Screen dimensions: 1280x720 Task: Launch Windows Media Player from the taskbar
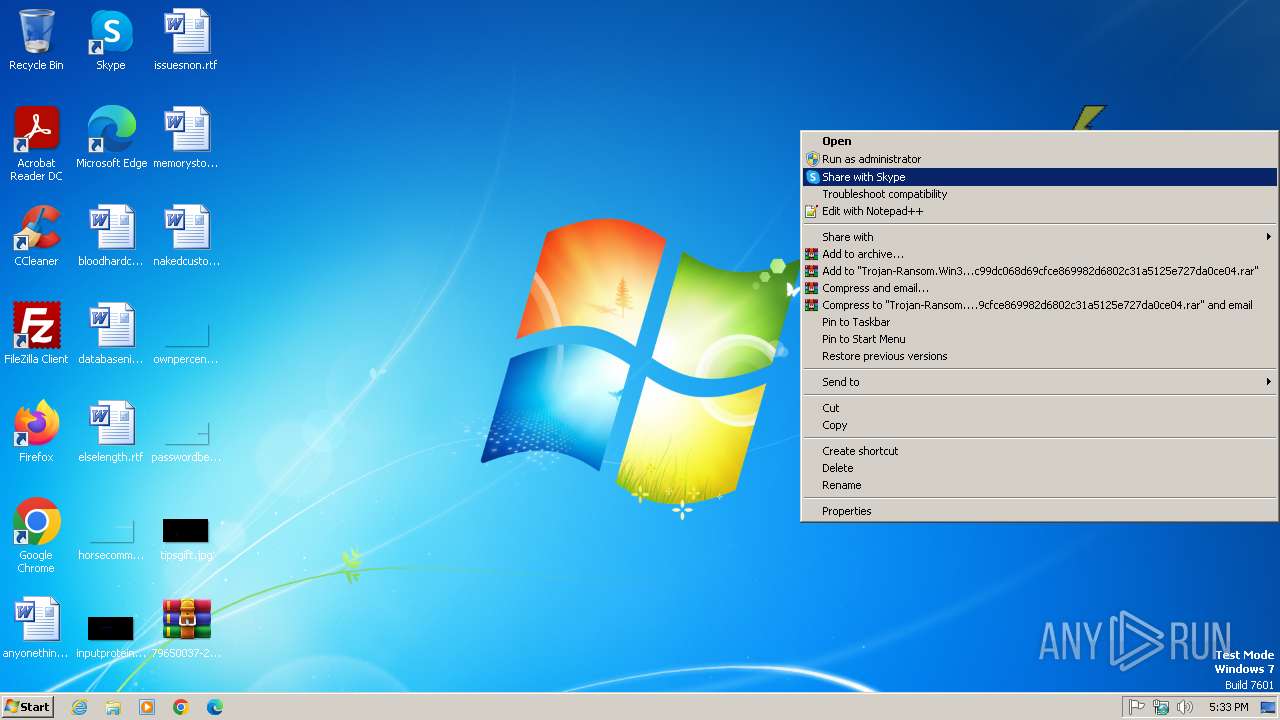point(147,707)
